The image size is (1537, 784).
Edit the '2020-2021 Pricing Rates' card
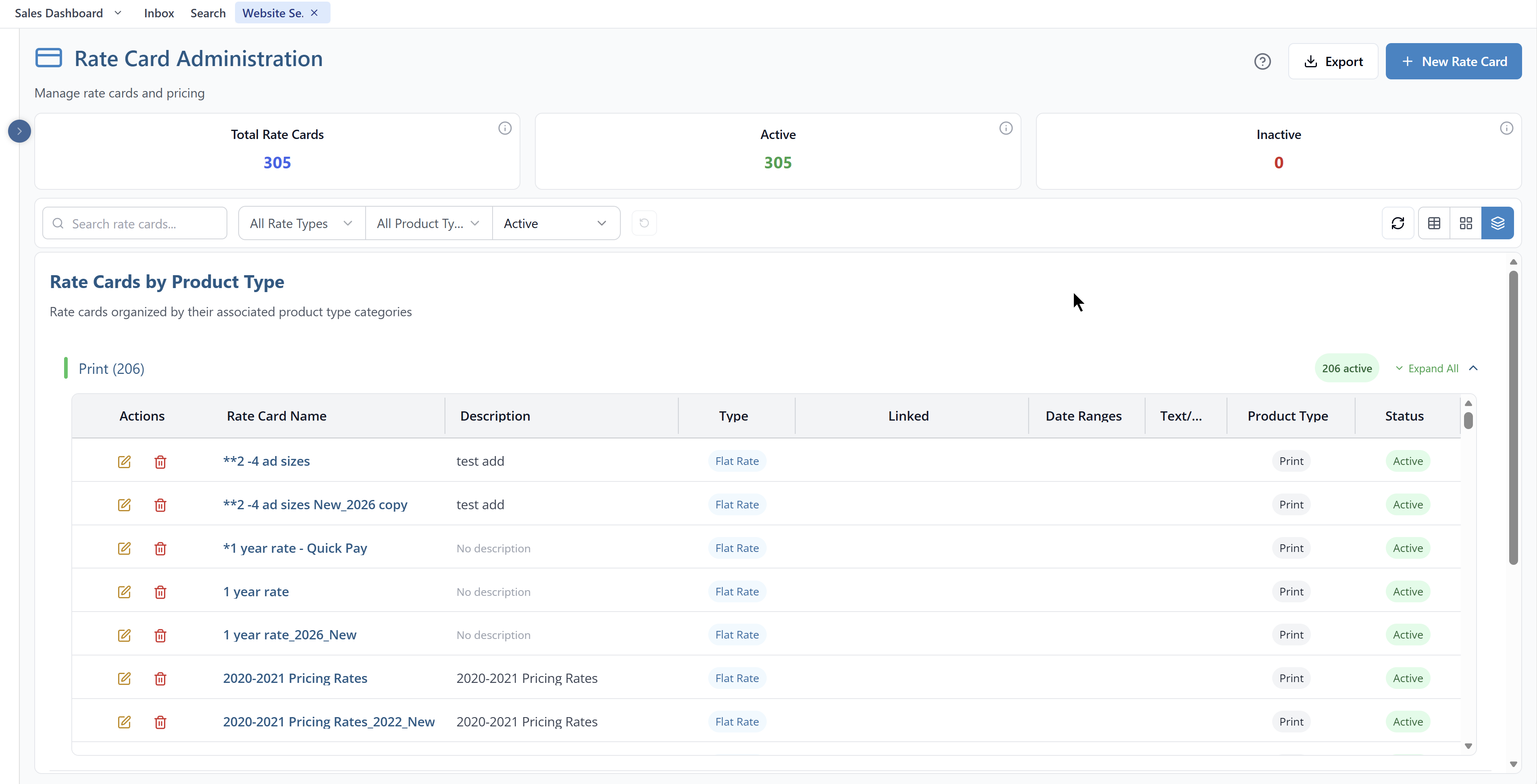(x=124, y=678)
